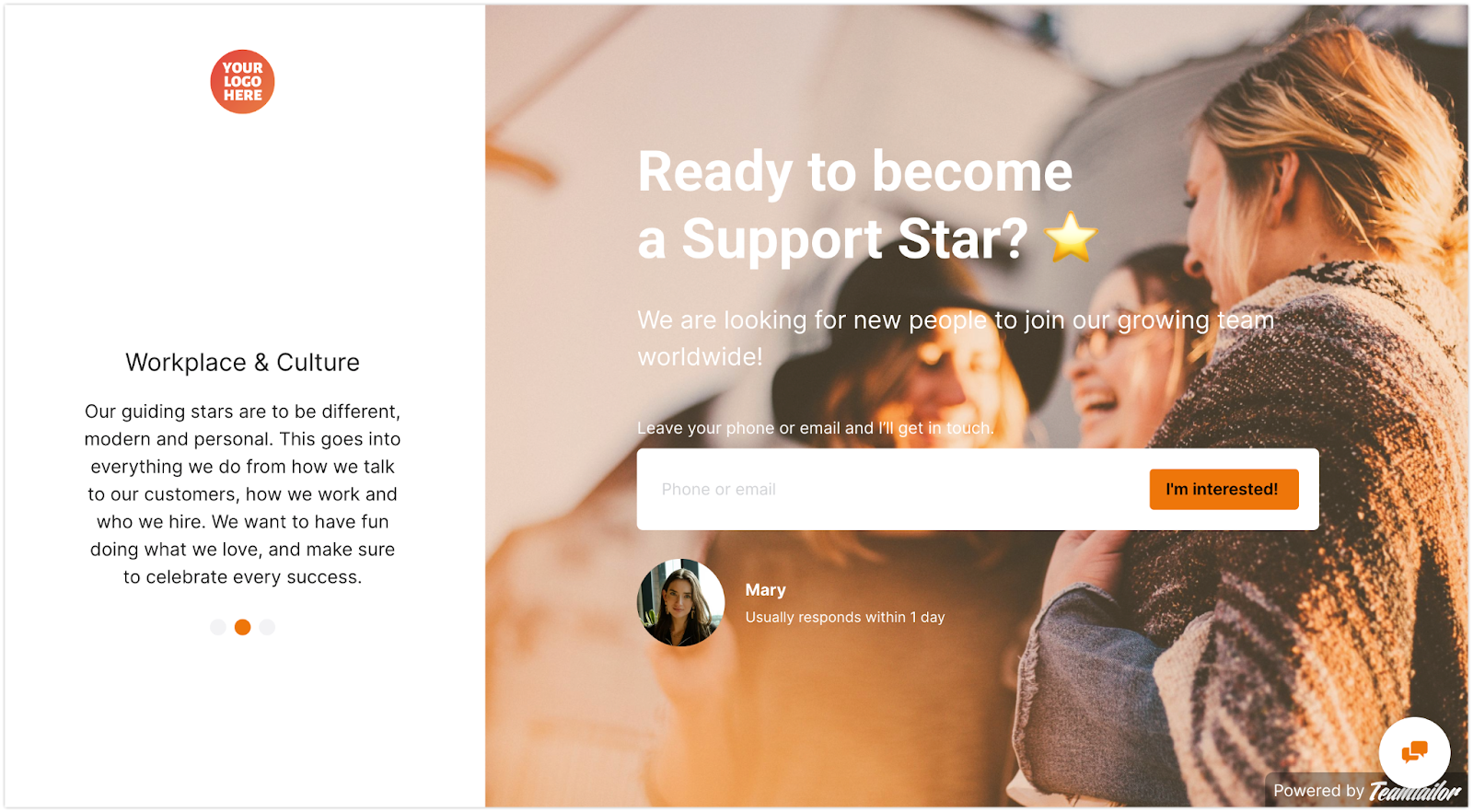
Task: Select the active orange carousel dot
Action: [243, 627]
